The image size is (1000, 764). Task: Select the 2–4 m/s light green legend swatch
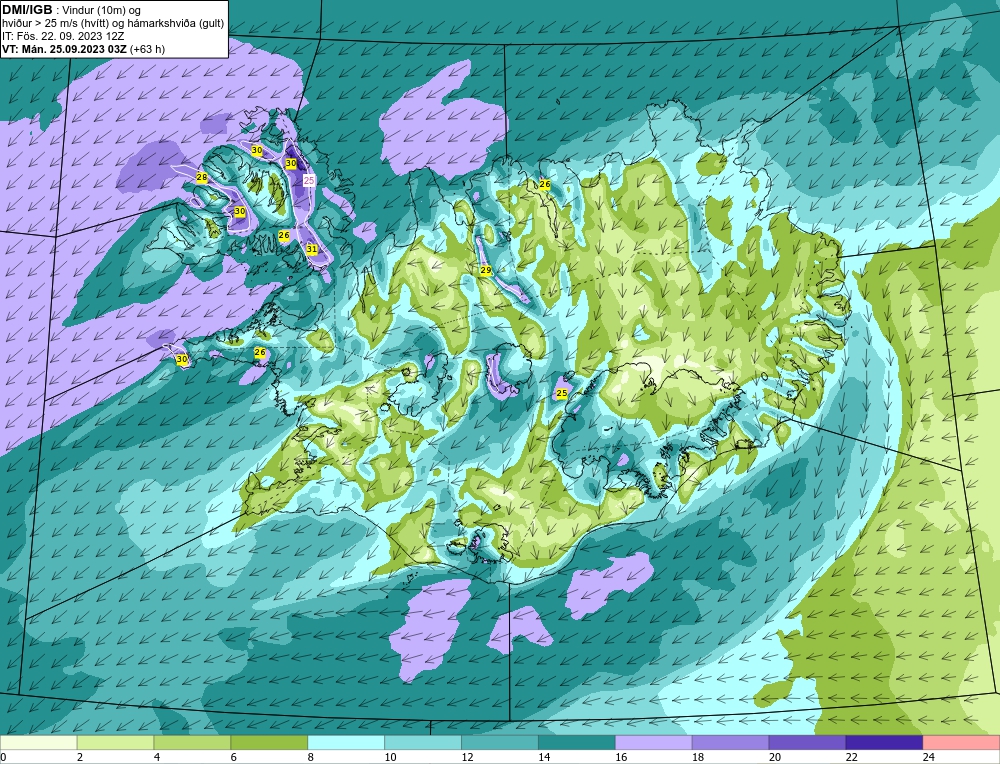coord(115,743)
